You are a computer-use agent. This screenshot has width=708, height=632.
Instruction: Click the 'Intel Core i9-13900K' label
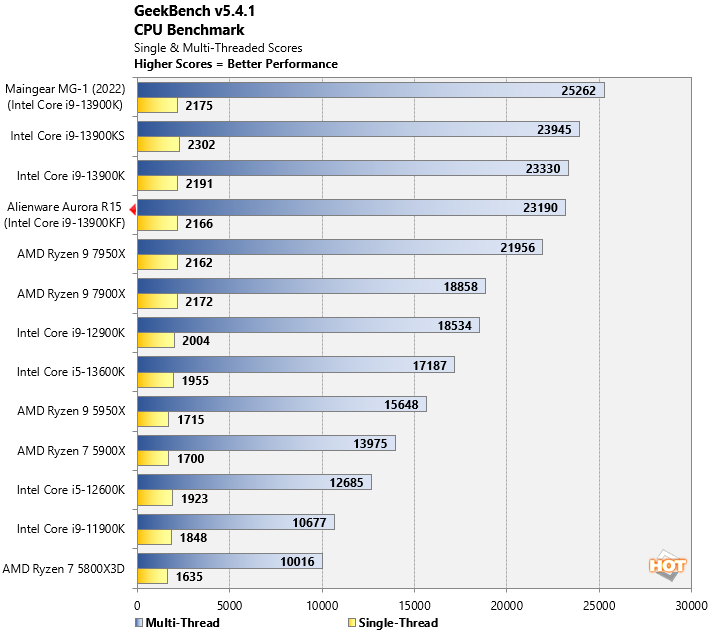pyautogui.click(x=71, y=176)
